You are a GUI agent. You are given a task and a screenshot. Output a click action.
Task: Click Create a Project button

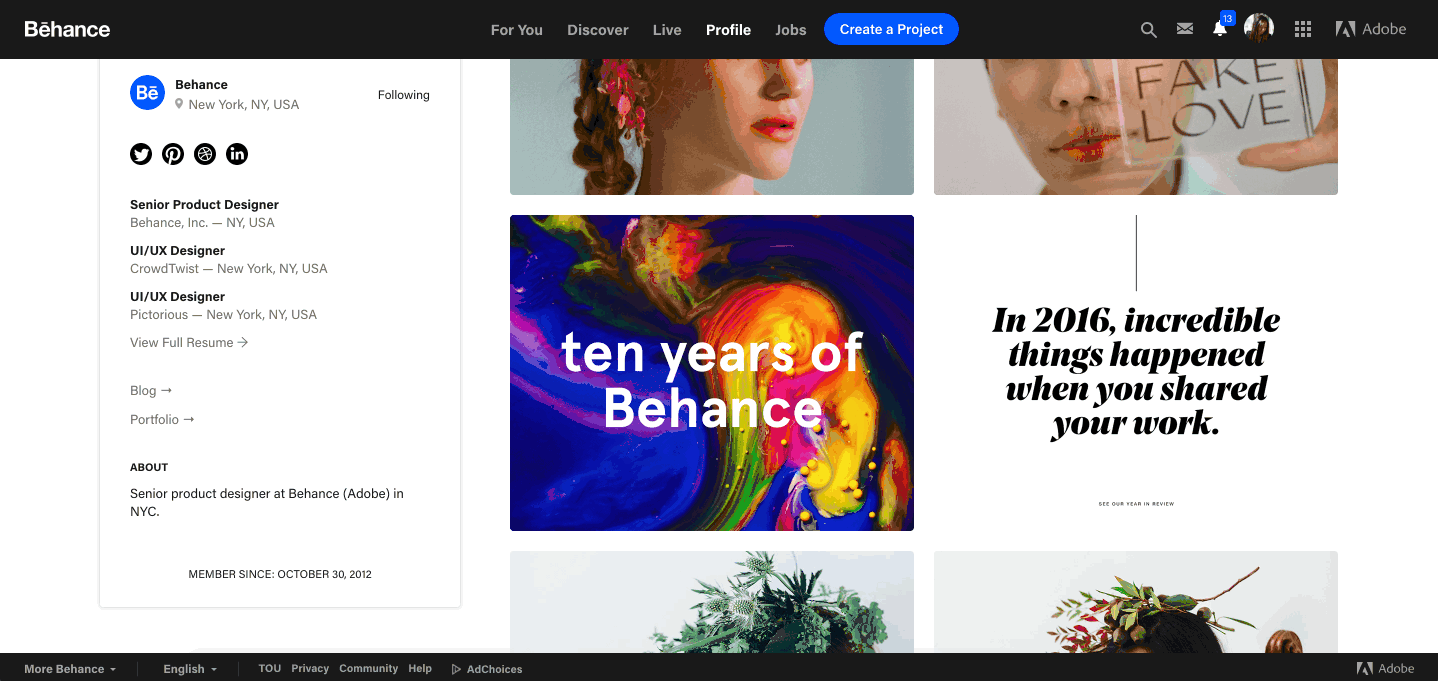tap(891, 29)
